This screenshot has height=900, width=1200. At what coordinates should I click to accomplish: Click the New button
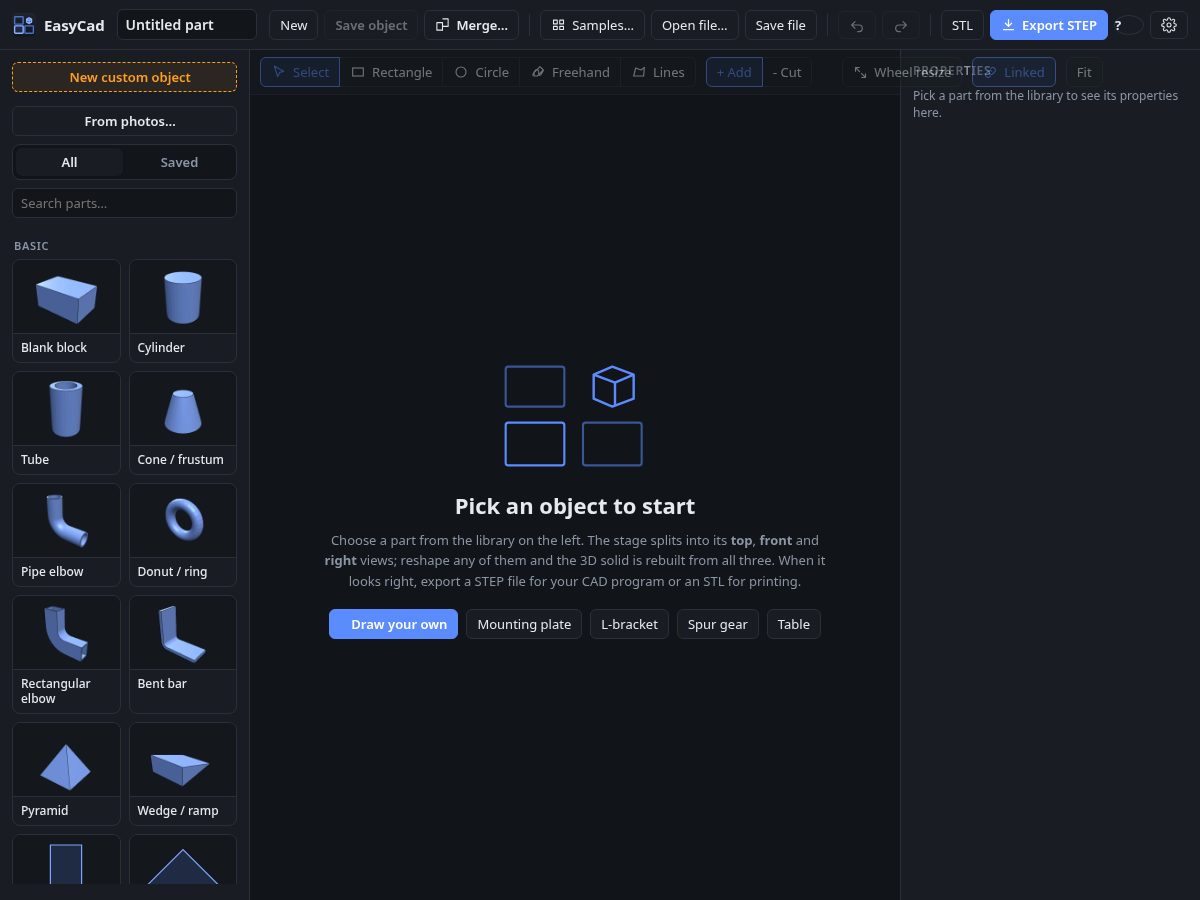tap(293, 25)
